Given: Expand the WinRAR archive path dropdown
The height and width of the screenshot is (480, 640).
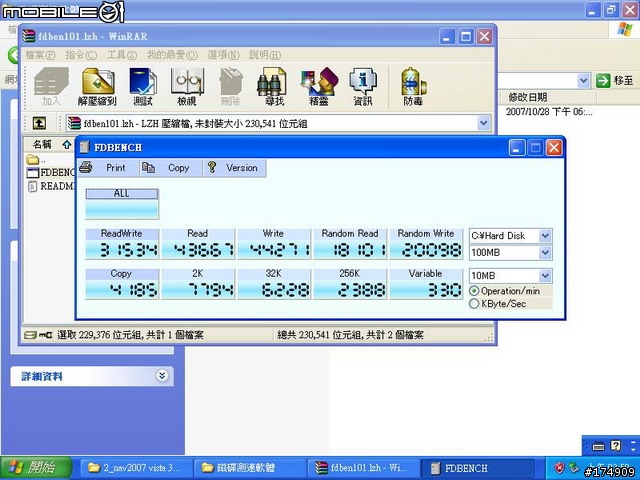Looking at the screenshot, I should pyautogui.click(x=484, y=123).
